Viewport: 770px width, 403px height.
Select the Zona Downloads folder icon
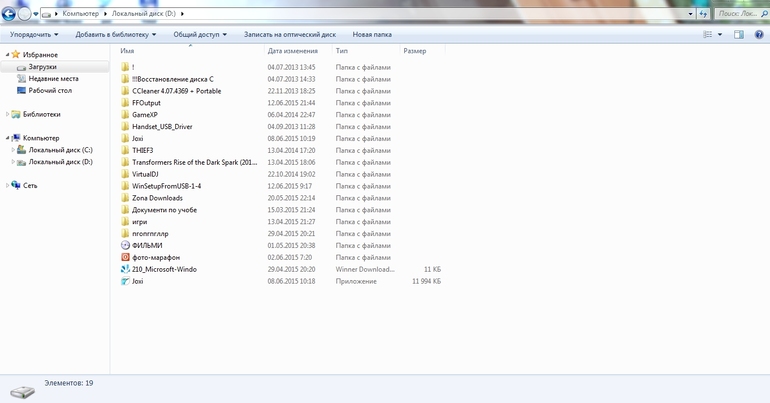click(125, 198)
